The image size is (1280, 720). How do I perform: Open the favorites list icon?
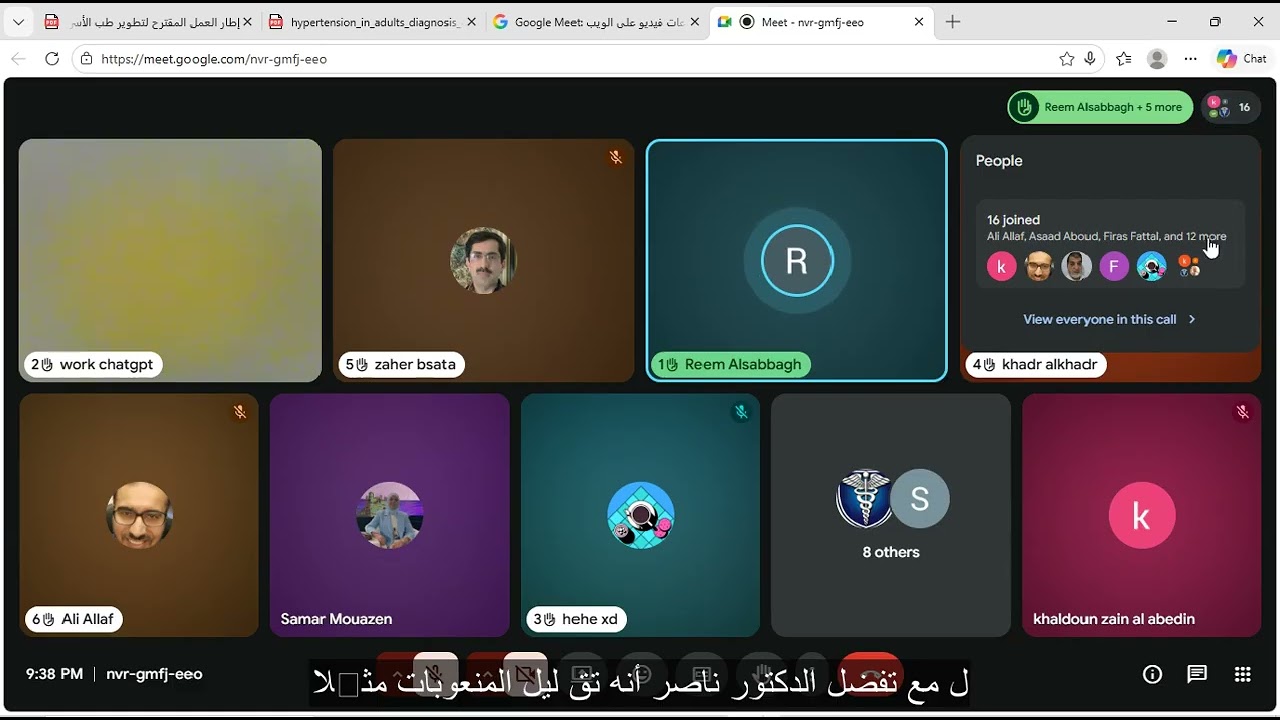pos(1124,59)
